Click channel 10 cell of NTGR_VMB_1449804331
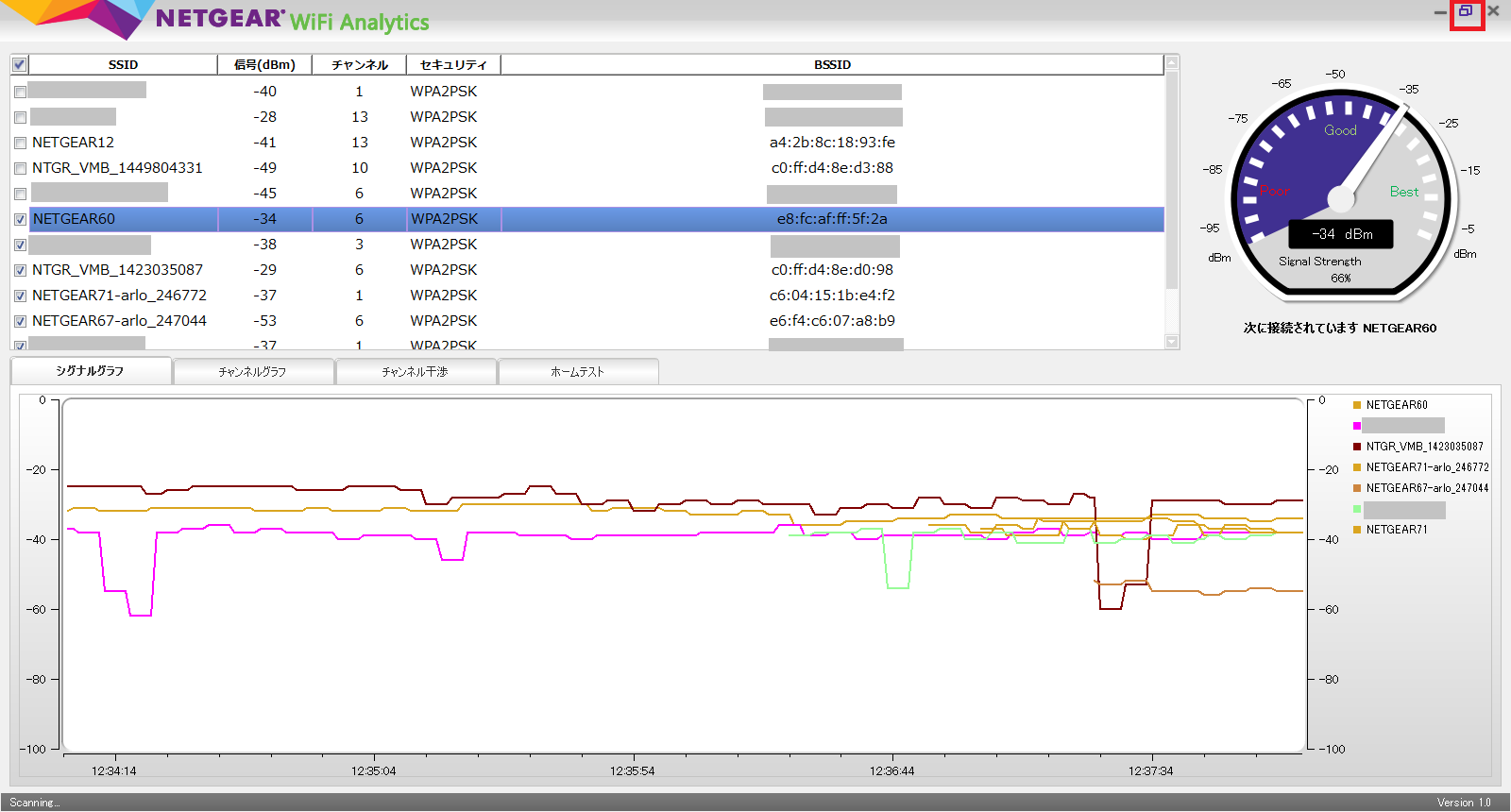 pos(359,168)
